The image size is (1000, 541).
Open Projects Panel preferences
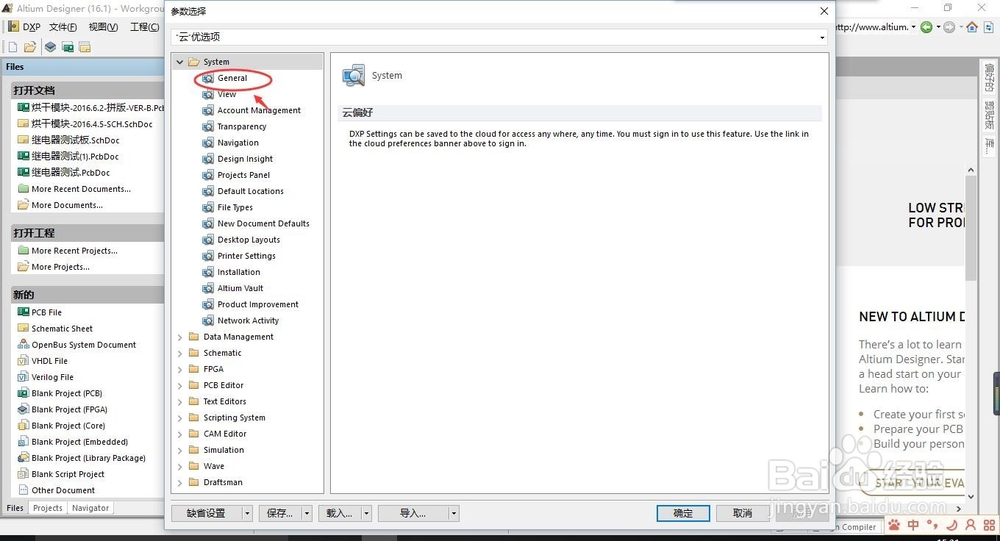click(243, 175)
